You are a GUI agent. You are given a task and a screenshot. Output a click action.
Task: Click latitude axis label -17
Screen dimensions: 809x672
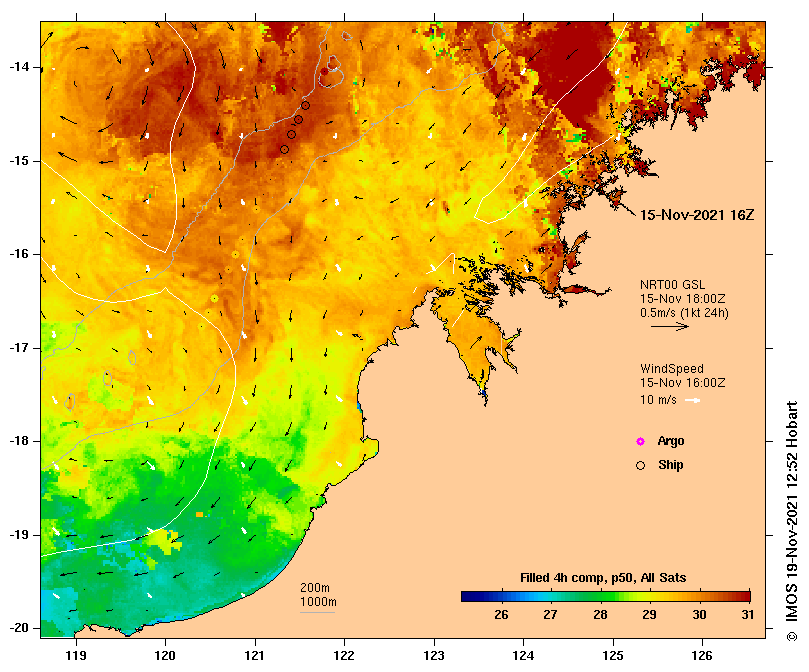click(20, 348)
